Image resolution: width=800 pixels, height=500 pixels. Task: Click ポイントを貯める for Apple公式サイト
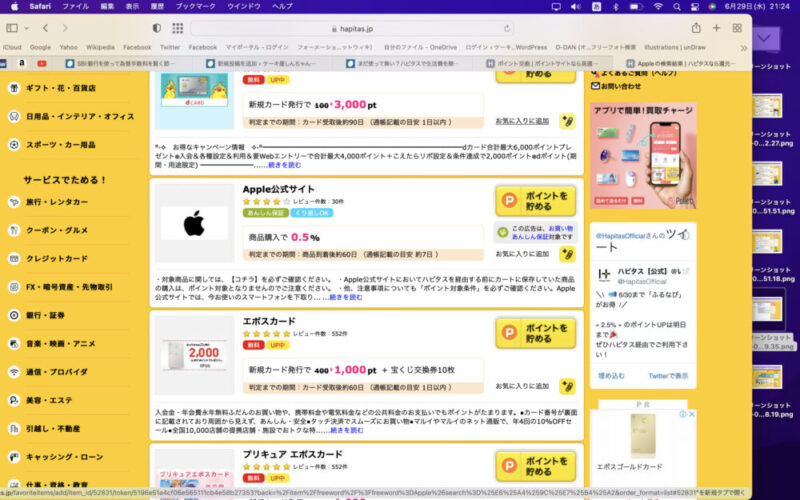pos(536,201)
